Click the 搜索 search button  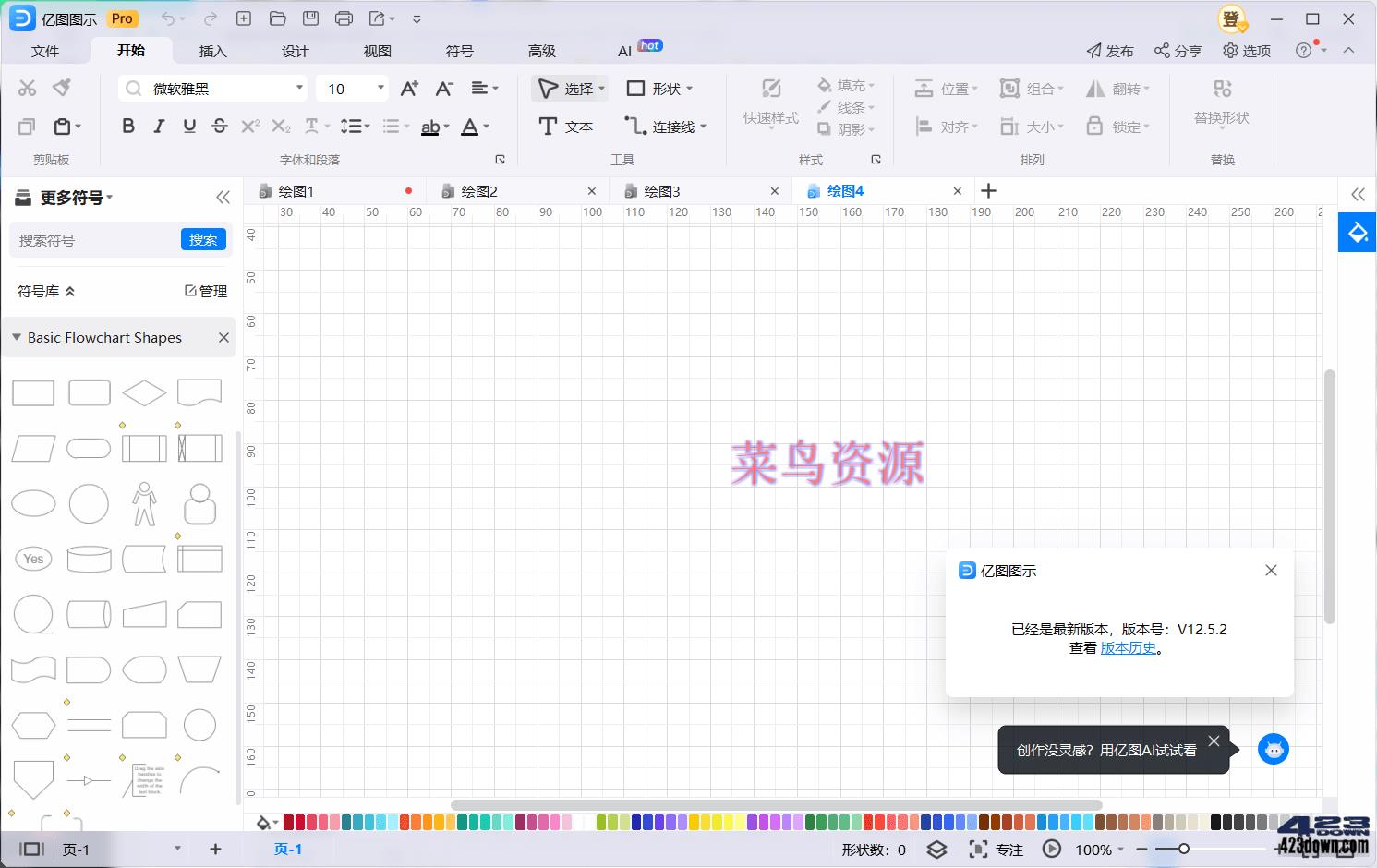(203, 239)
